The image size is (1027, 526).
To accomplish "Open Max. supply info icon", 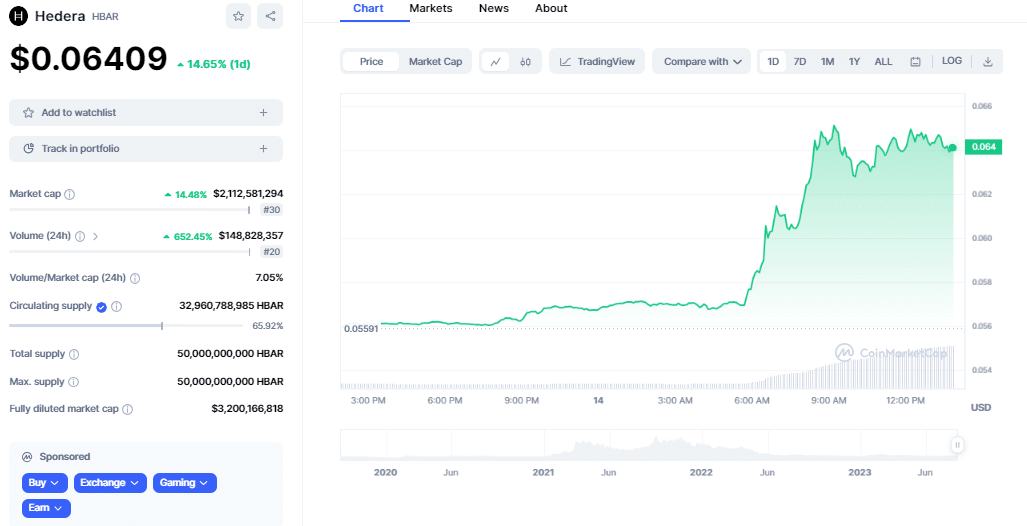I will (73, 382).
